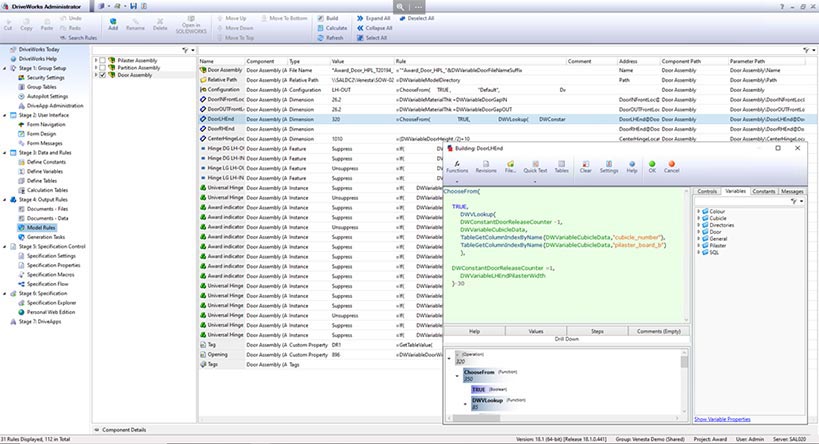Check the Partition Assembly checkbox
Screen dimensions: 819x444
tap(102, 68)
